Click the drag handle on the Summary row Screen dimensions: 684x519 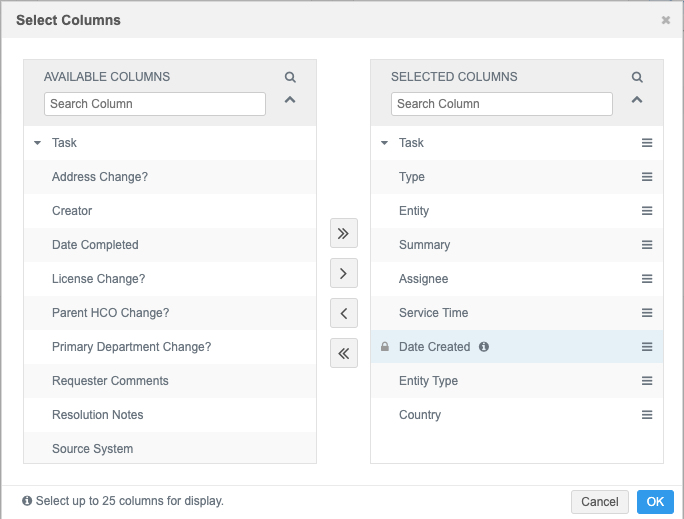pyautogui.click(x=647, y=245)
